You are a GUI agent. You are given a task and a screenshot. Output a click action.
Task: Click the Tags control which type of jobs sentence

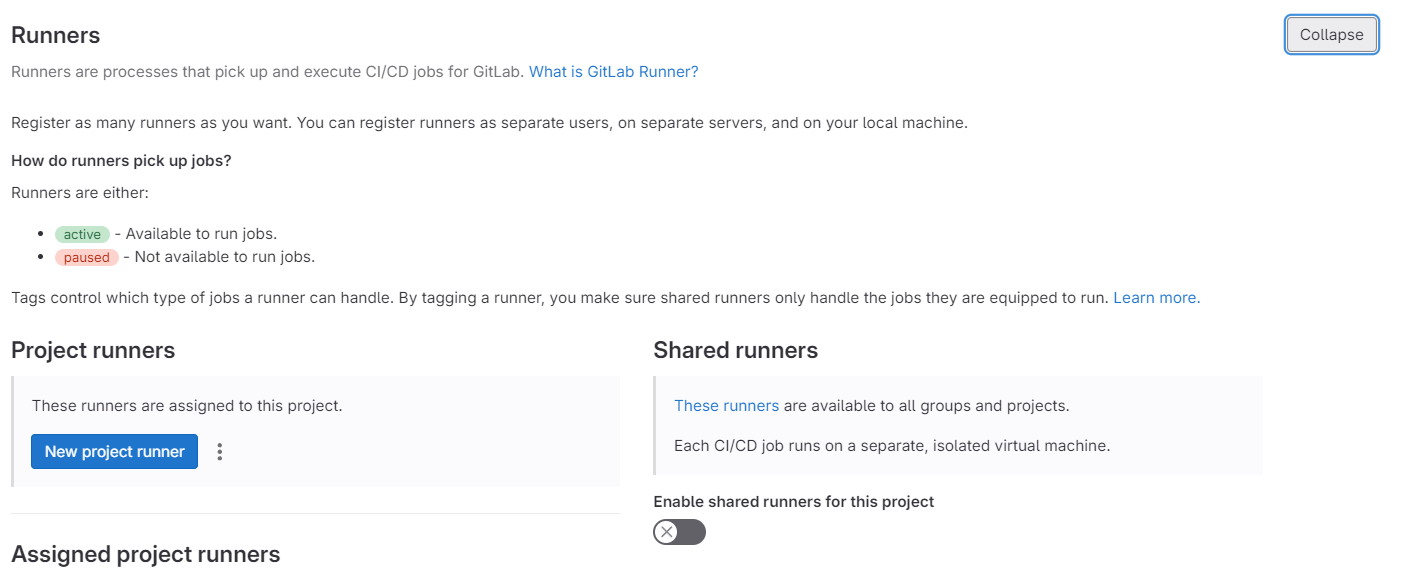(560, 298)
